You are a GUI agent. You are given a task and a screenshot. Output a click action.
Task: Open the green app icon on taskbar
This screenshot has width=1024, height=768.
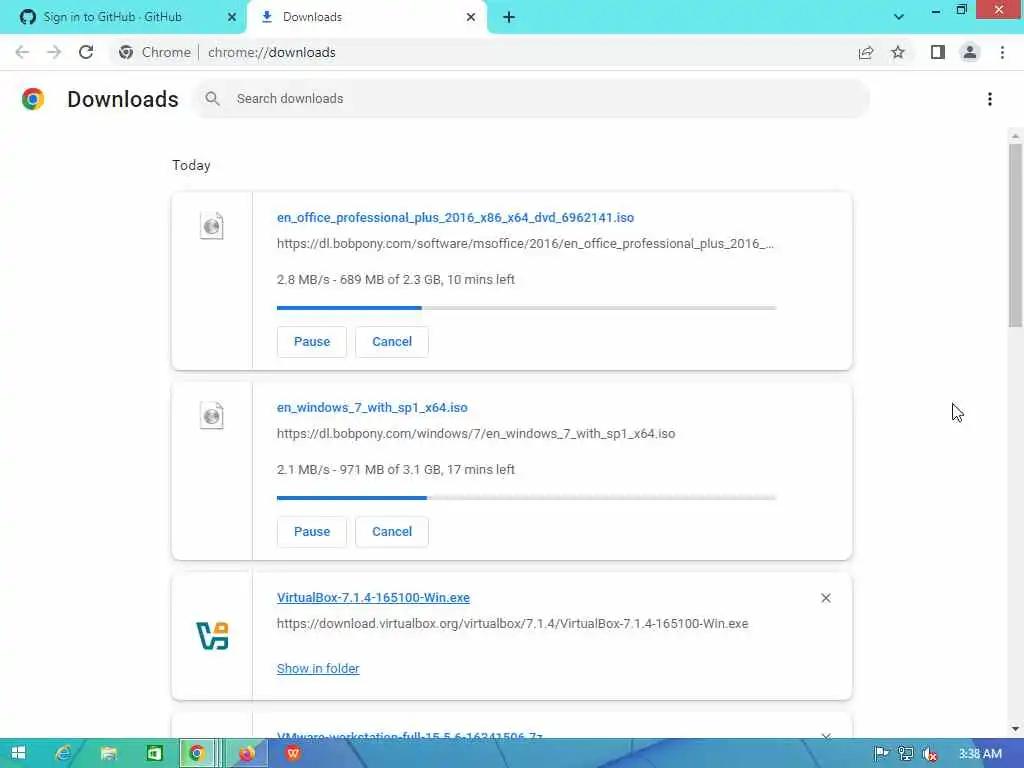[x=154, y=754]
